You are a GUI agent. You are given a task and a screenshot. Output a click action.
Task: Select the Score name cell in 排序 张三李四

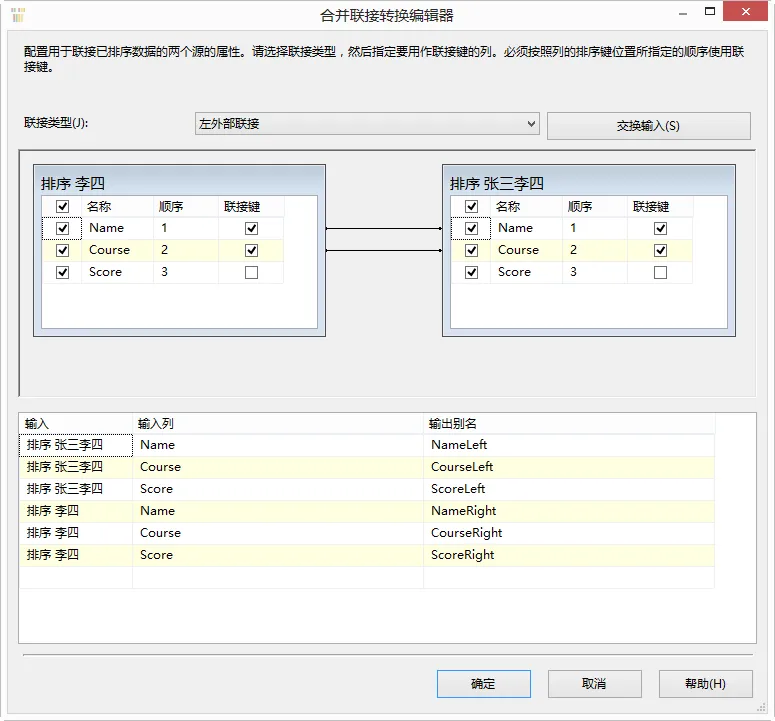point(526,272)
